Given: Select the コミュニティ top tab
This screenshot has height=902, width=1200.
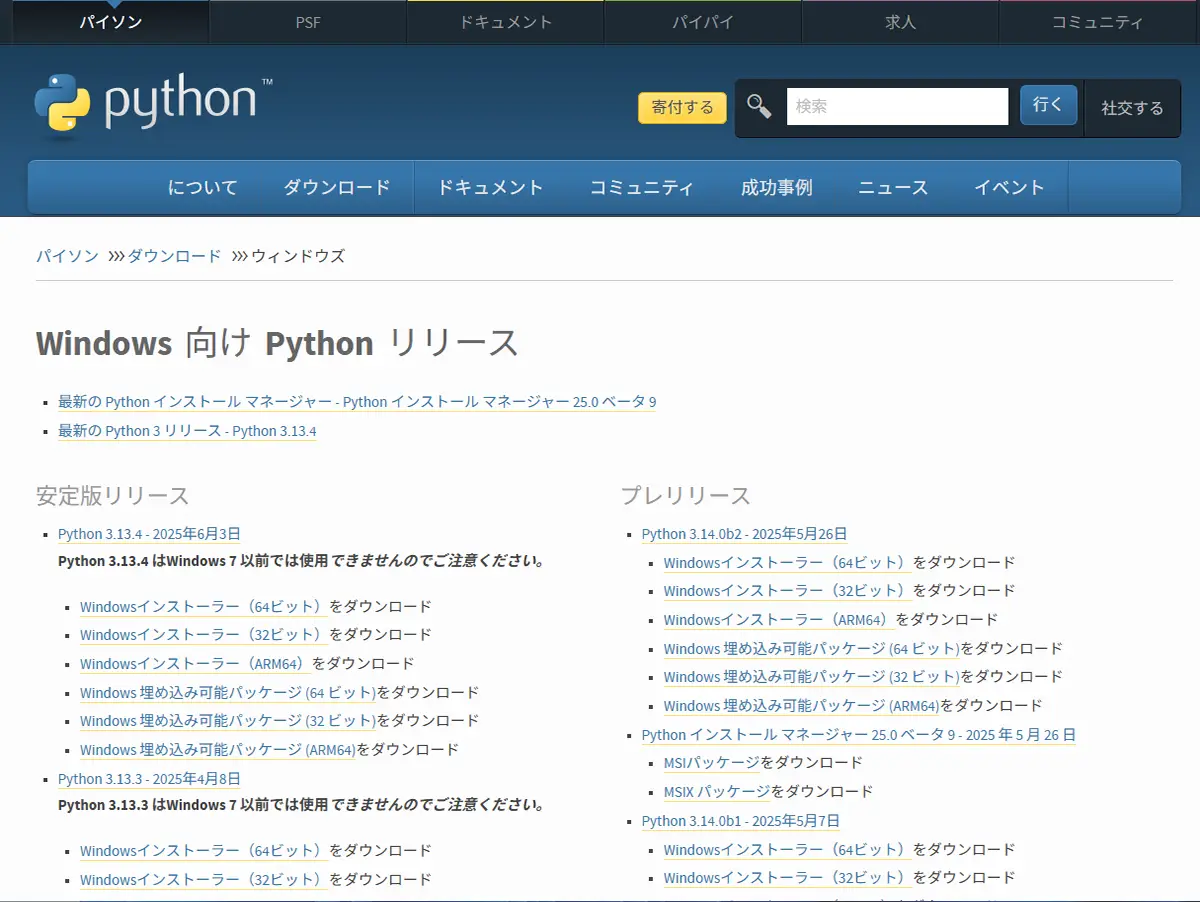Looking at the screenshot, I should coord(1098,22).
